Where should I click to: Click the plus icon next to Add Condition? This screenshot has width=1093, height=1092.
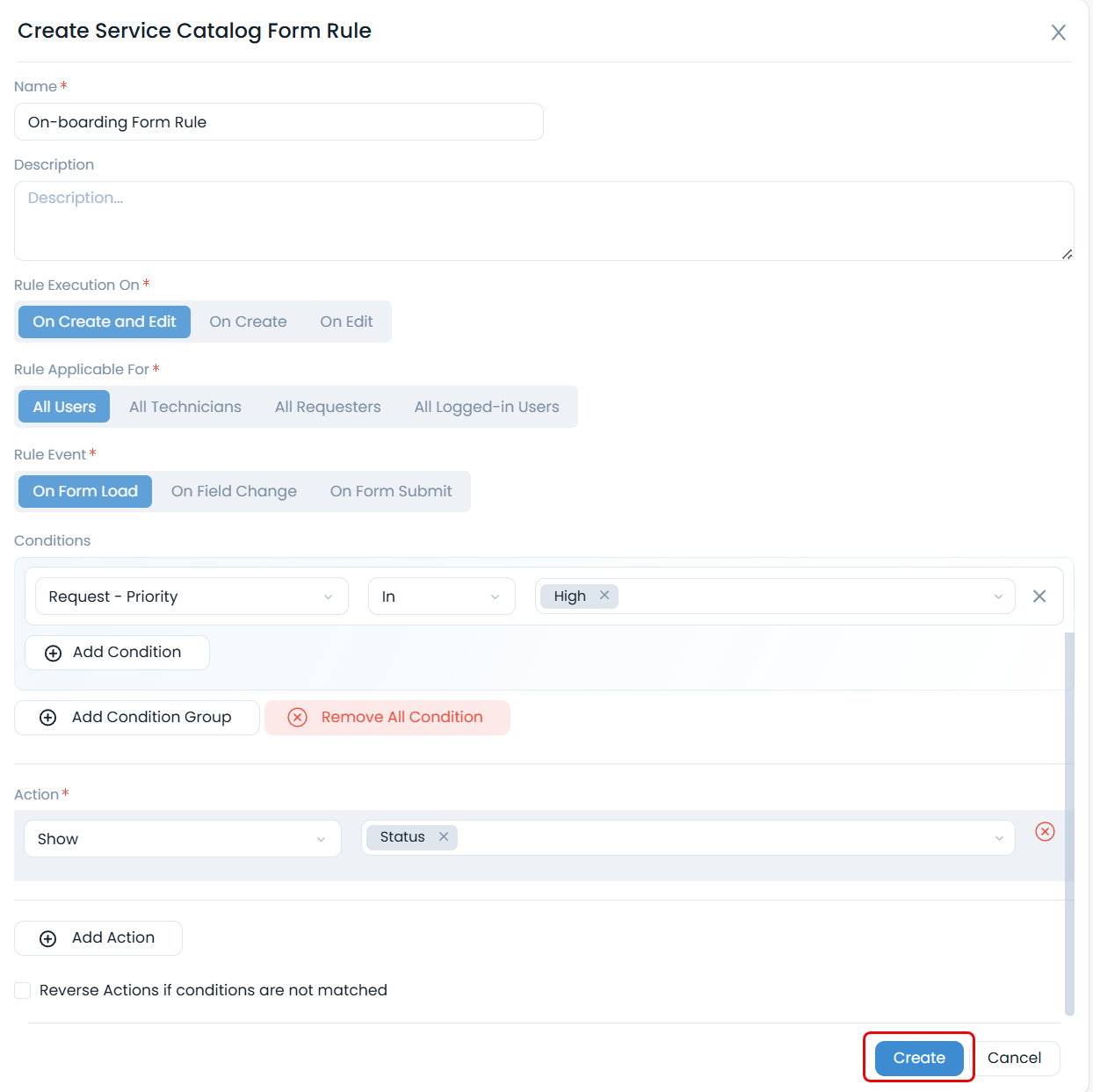pyautogui.click(x=53, y=652)
